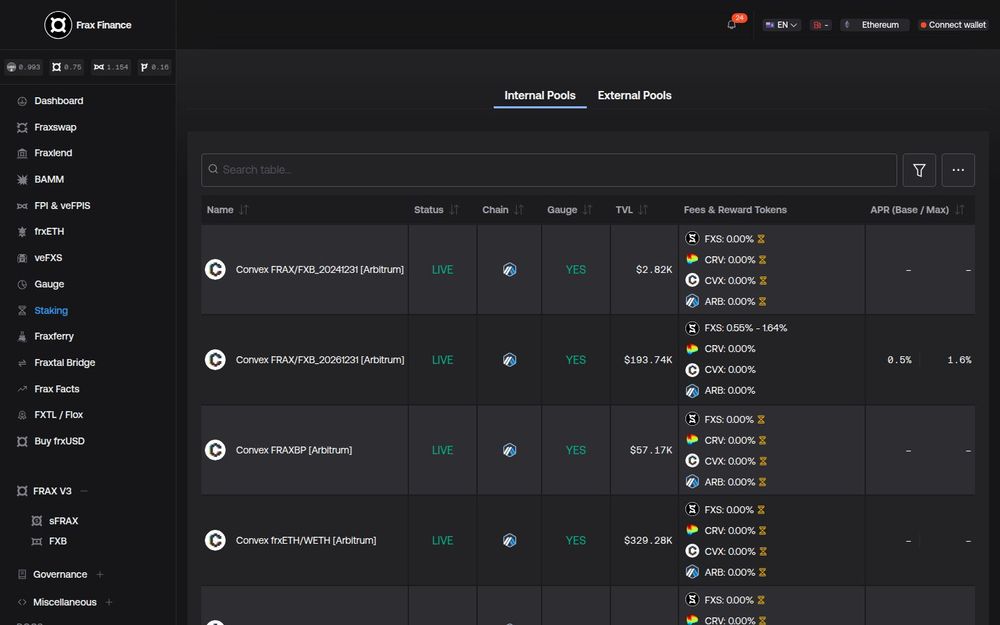
Task: Open the notifications bell
Action: pos(732,25)
